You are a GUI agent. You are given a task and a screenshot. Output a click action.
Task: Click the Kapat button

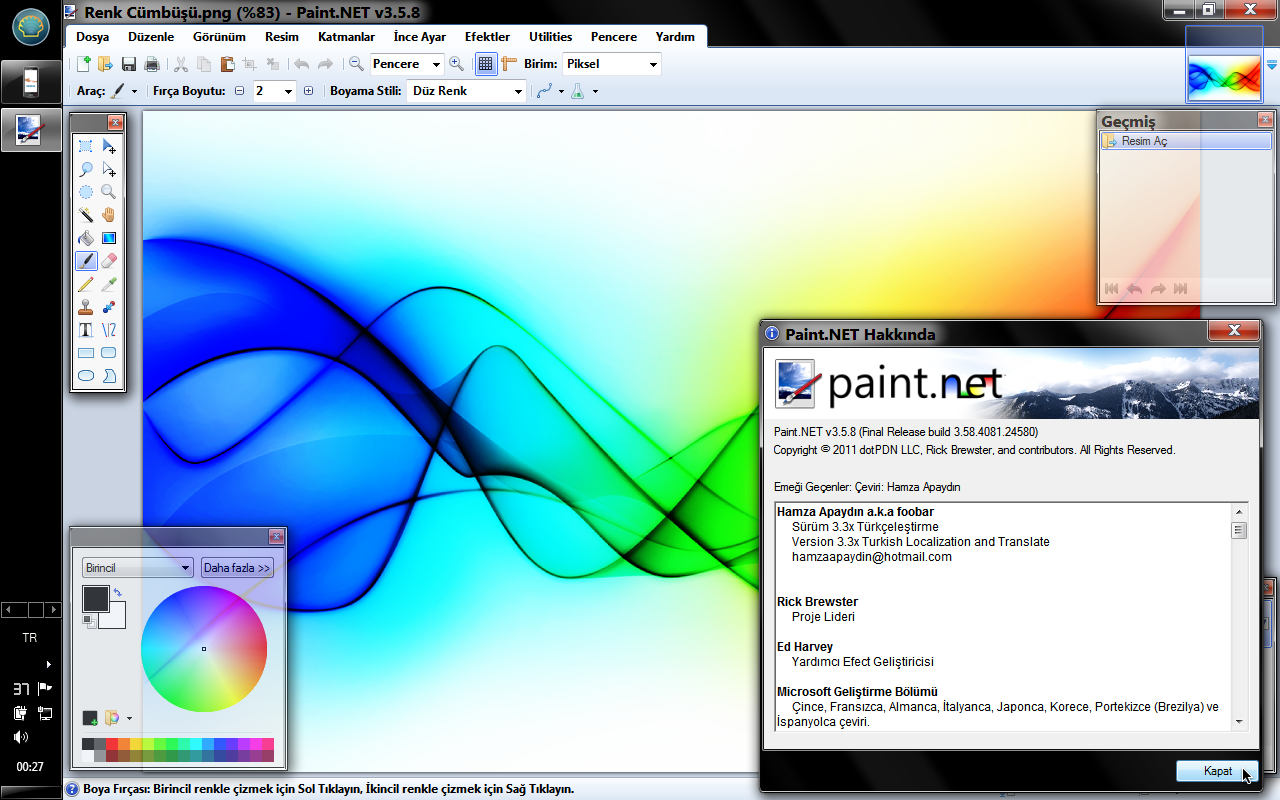click(x=1218, y=770)
